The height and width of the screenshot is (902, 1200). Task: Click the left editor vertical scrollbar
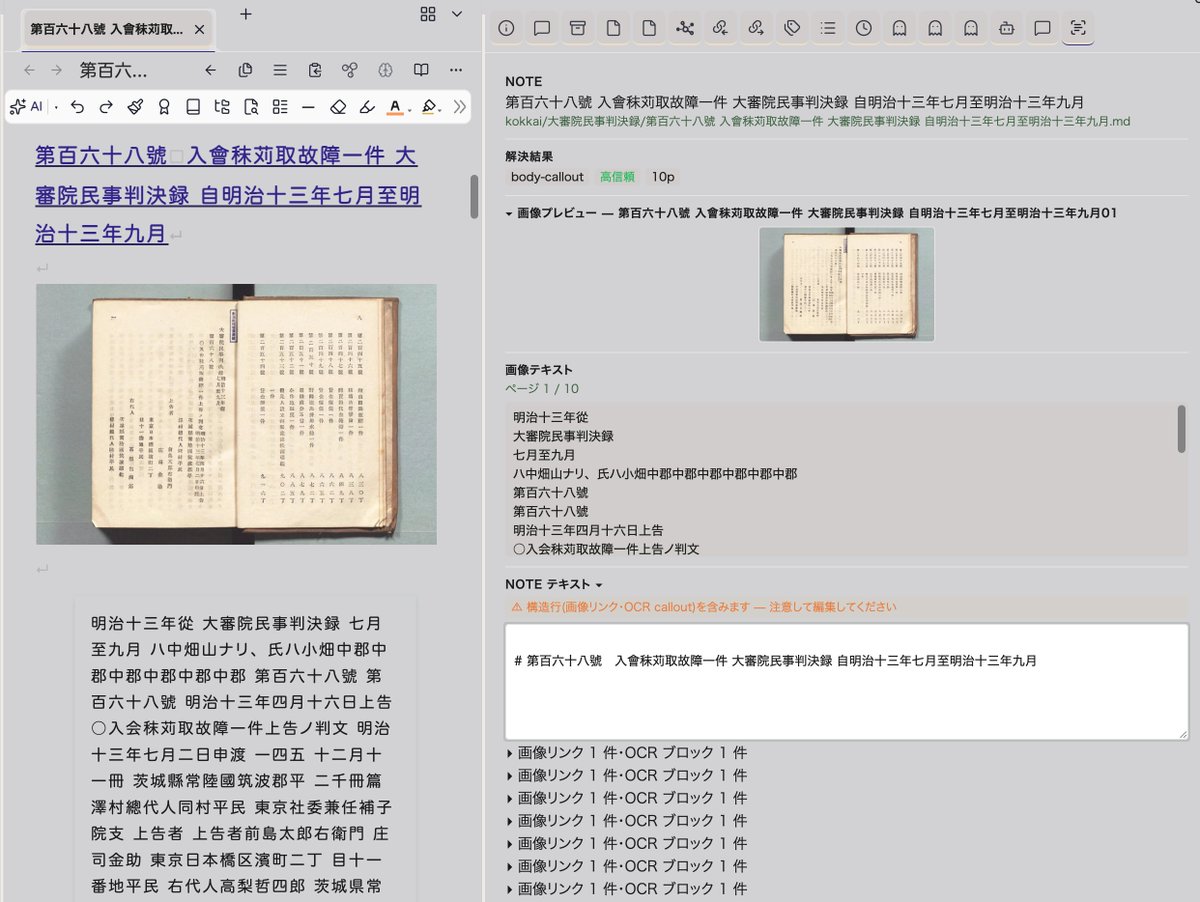click(x=474, y=198)
